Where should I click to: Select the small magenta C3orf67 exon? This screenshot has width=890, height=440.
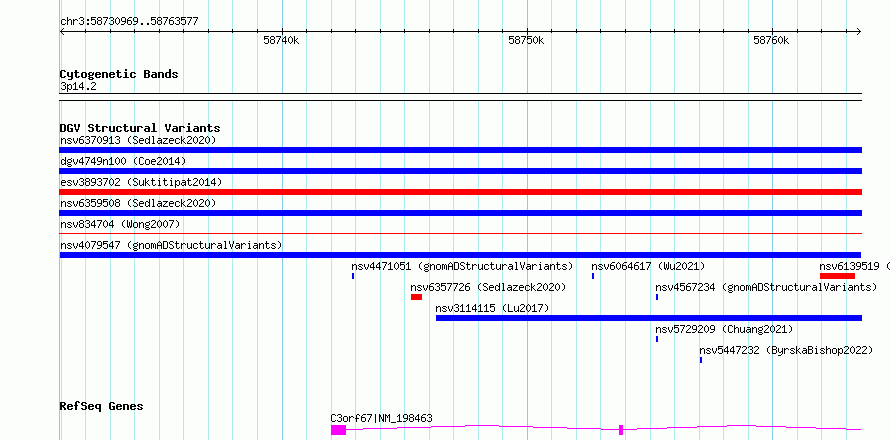pos(621,430)
